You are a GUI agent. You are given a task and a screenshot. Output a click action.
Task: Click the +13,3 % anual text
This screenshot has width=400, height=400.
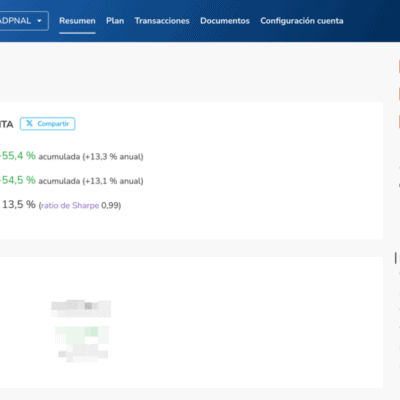point(113,157)
